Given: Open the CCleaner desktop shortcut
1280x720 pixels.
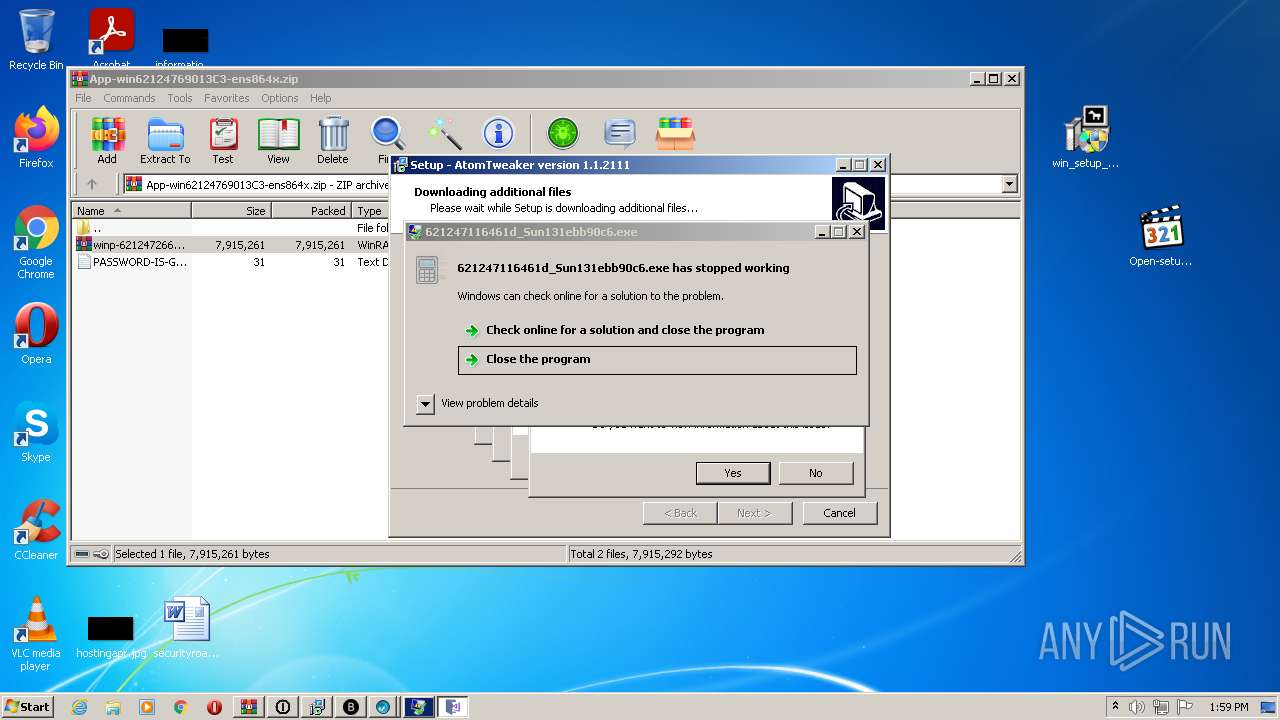Looking at the screenshot, I should tap(36, 530).
